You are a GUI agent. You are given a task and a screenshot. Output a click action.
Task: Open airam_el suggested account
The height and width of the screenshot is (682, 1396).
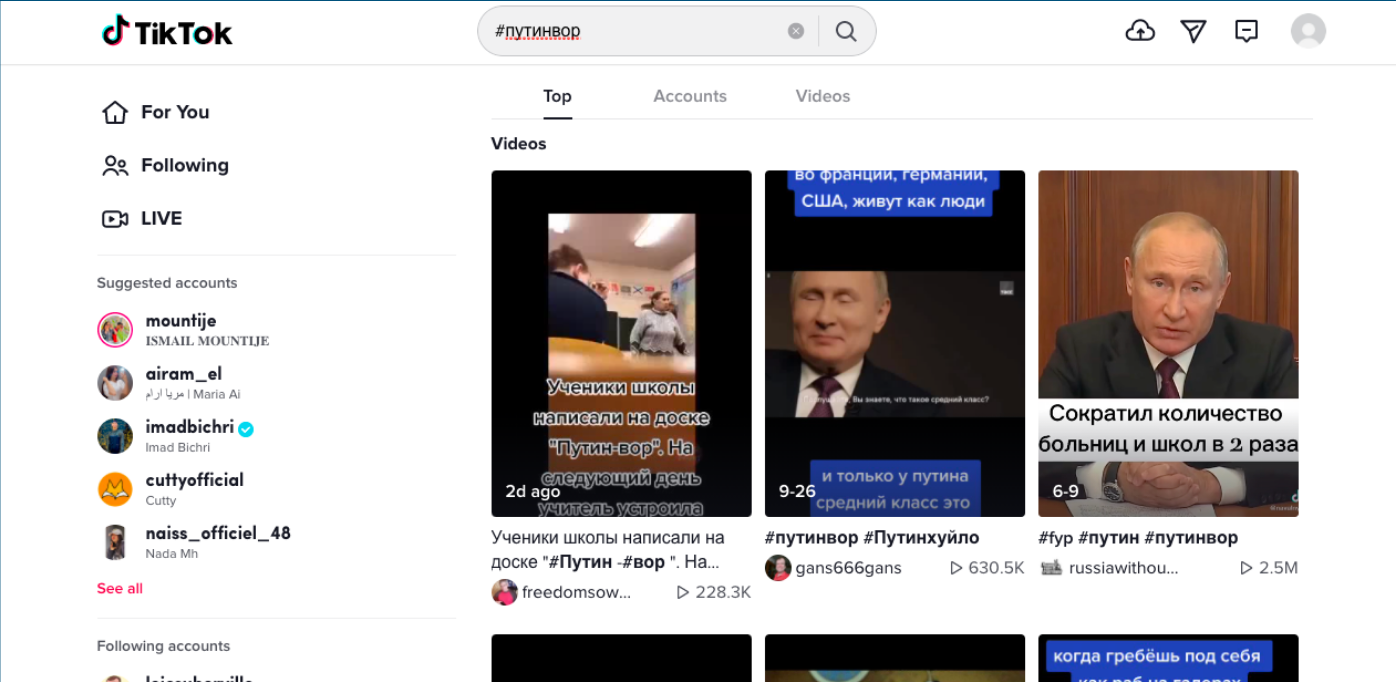click(170, 382)
